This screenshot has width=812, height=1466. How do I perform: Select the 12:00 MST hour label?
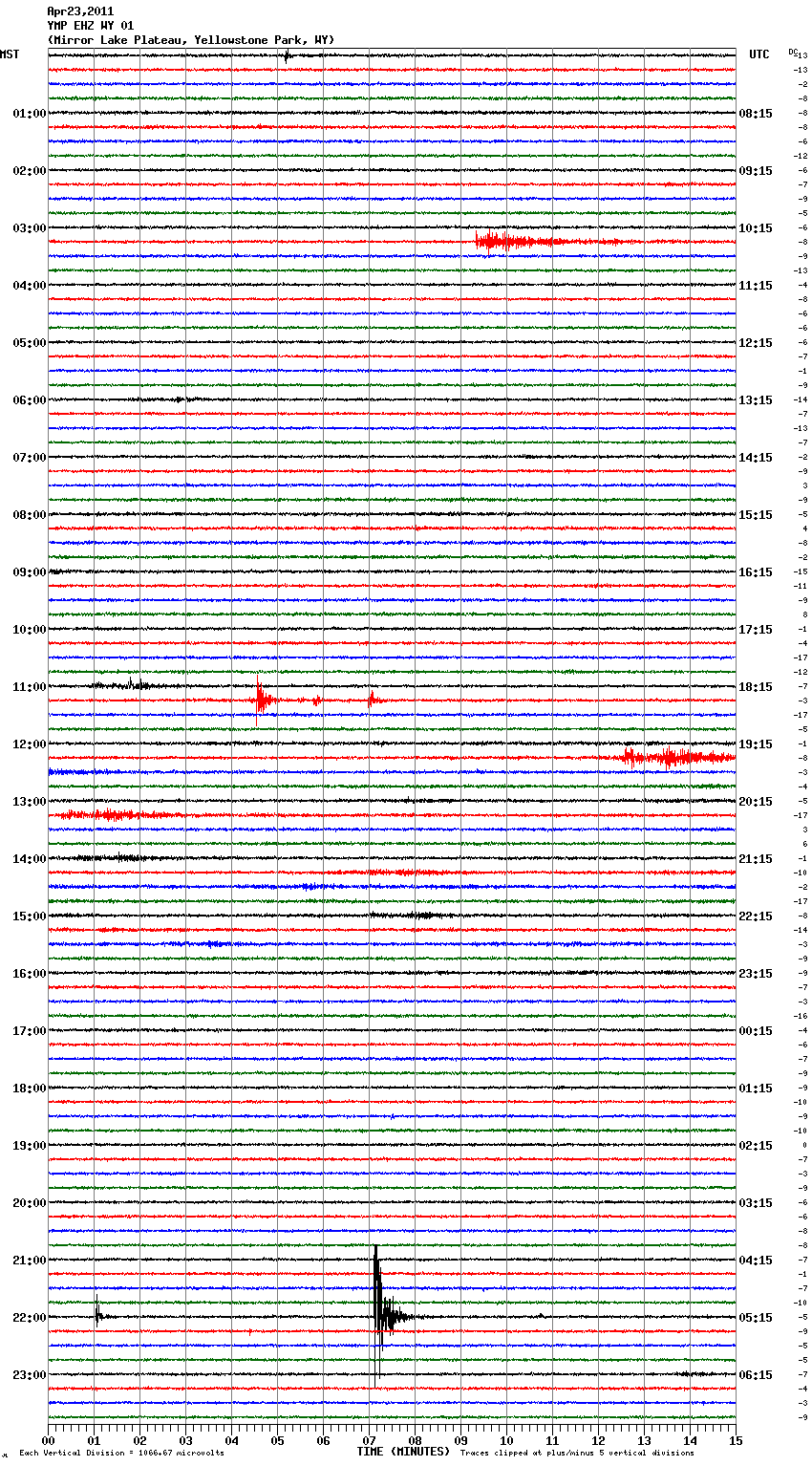pos(29,744)
